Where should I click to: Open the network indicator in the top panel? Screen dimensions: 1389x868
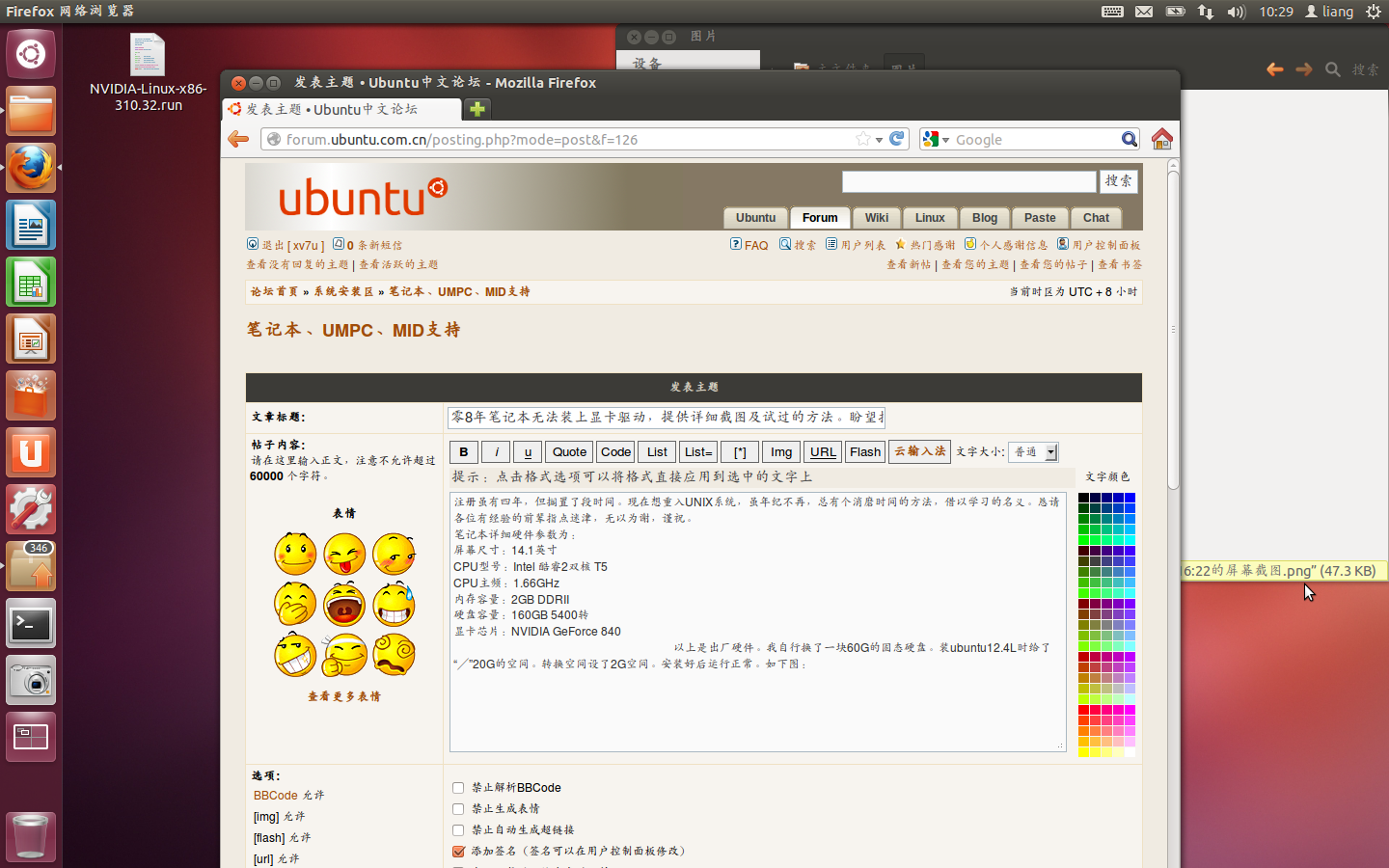coord(1206,12)
